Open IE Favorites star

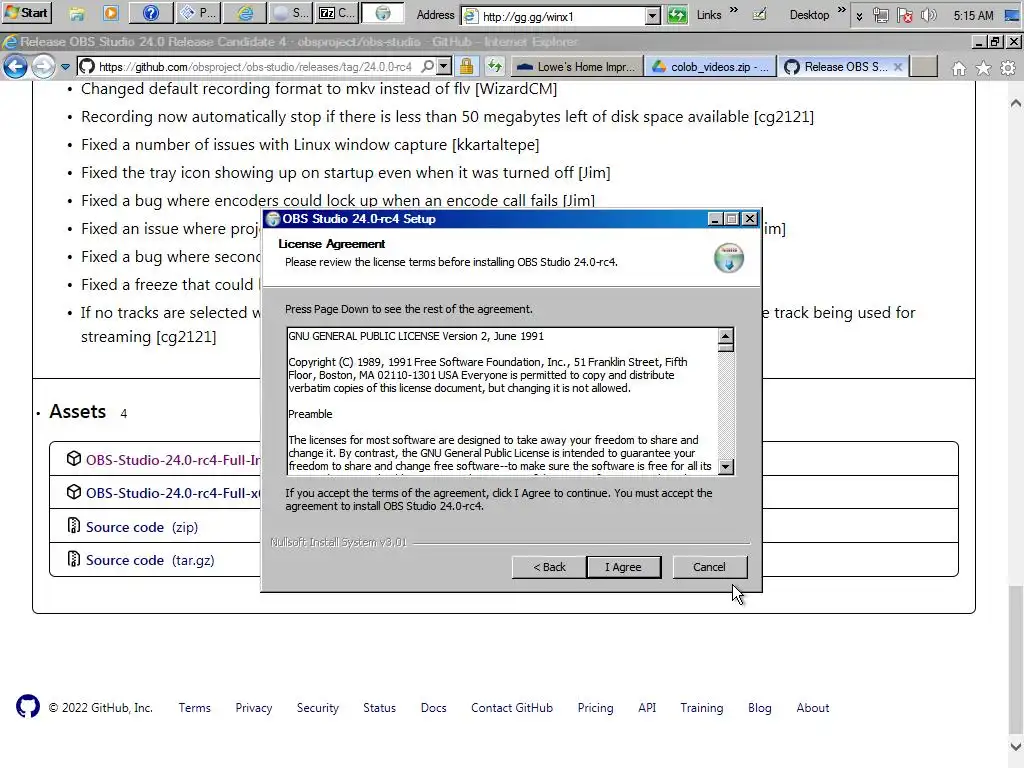983,68
